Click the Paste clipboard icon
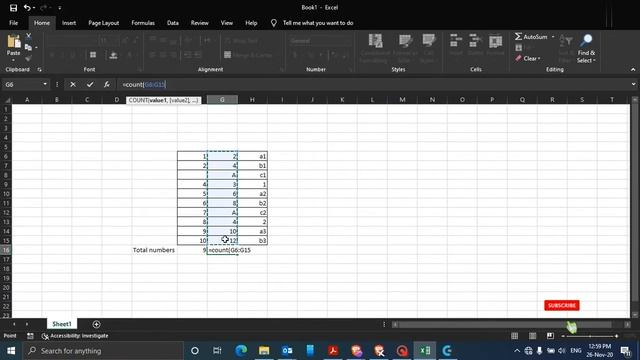 [x=13, y=41]
